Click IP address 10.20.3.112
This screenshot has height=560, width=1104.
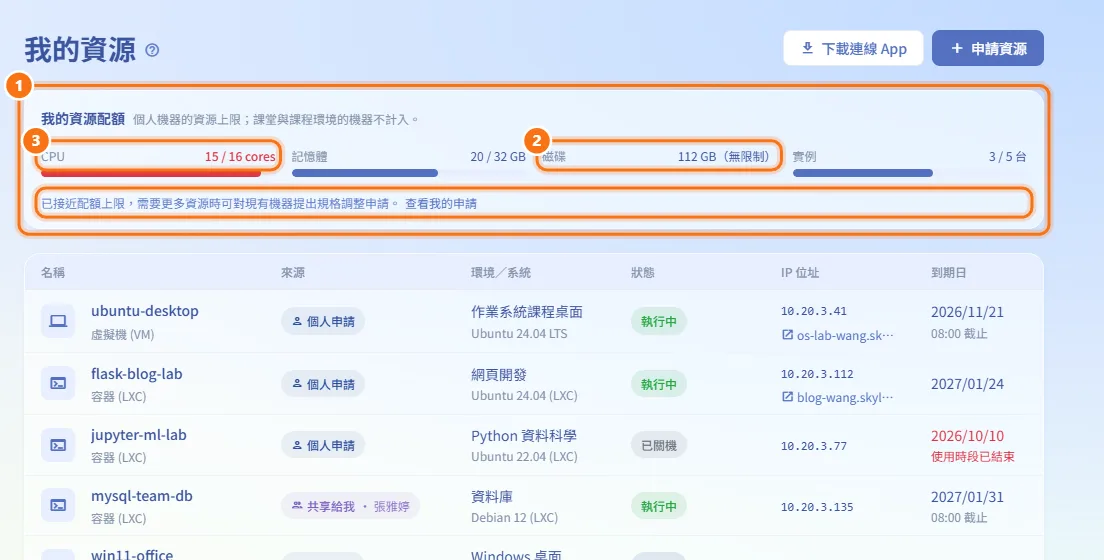coord(817,373)
